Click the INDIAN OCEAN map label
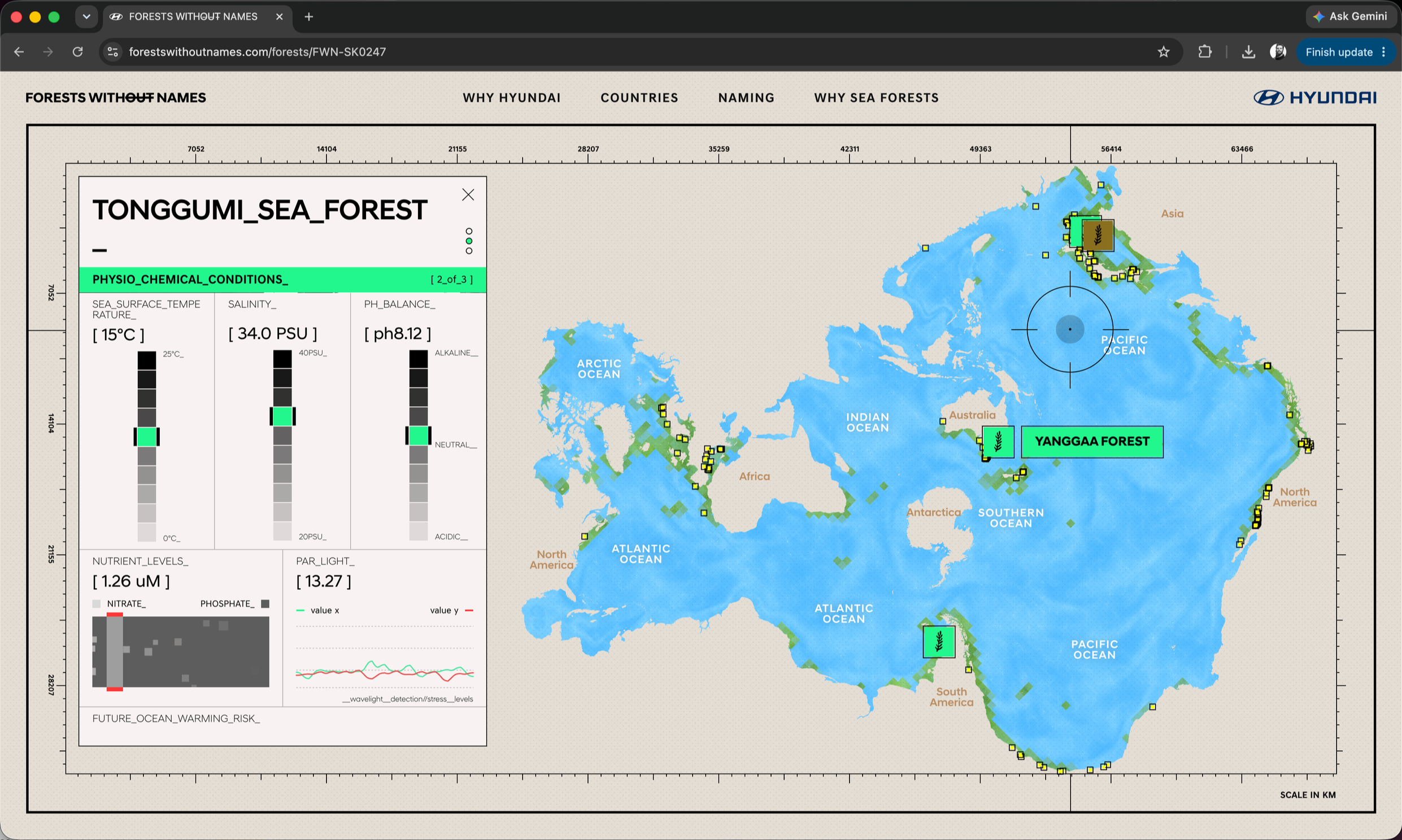 click(x=867, y=423)
